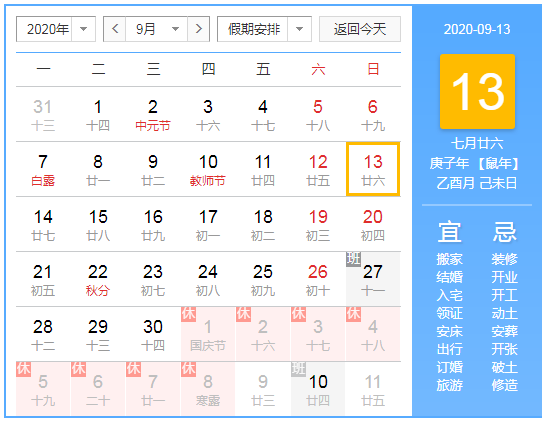Click September 11 (廿四)

click(263, 169)
